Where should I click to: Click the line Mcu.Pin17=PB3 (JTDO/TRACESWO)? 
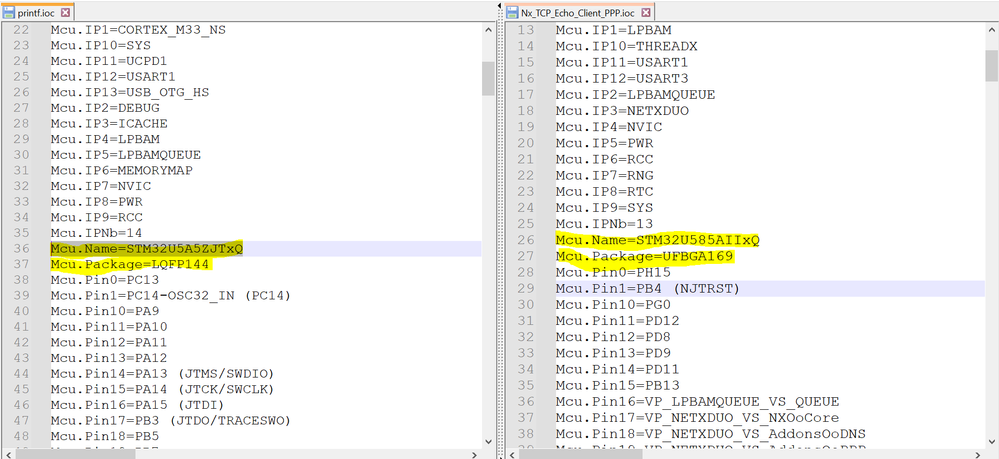click(x=171, y=420)
